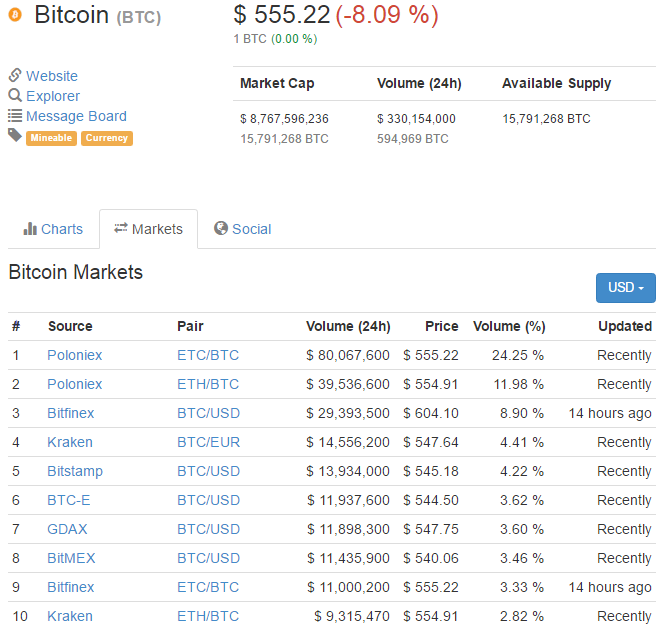Open the BTC/EUR pair on Kraken
The height and width of the screenshot is (625, 669).
(208, 442)
